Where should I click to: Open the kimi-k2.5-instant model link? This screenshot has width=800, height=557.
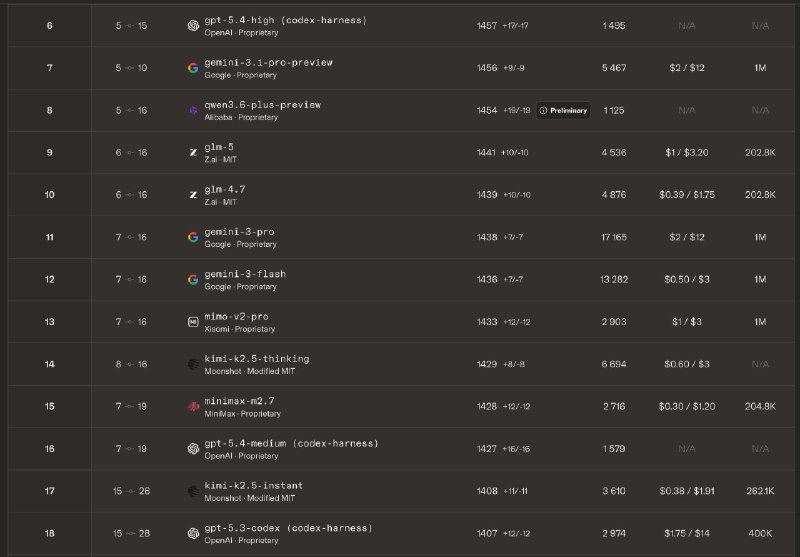pos(253,486)
